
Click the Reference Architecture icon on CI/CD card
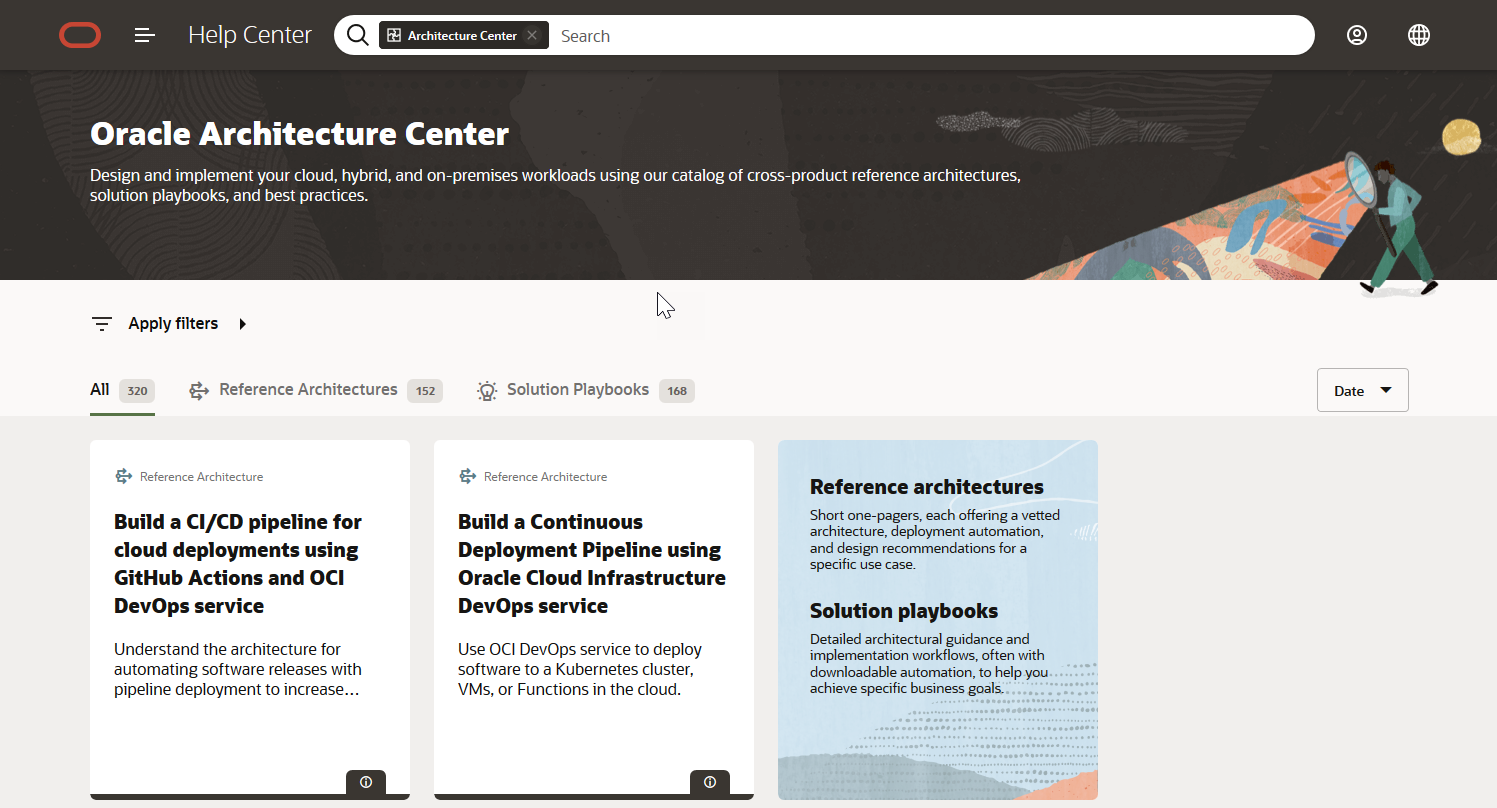[x=123, y=476]
